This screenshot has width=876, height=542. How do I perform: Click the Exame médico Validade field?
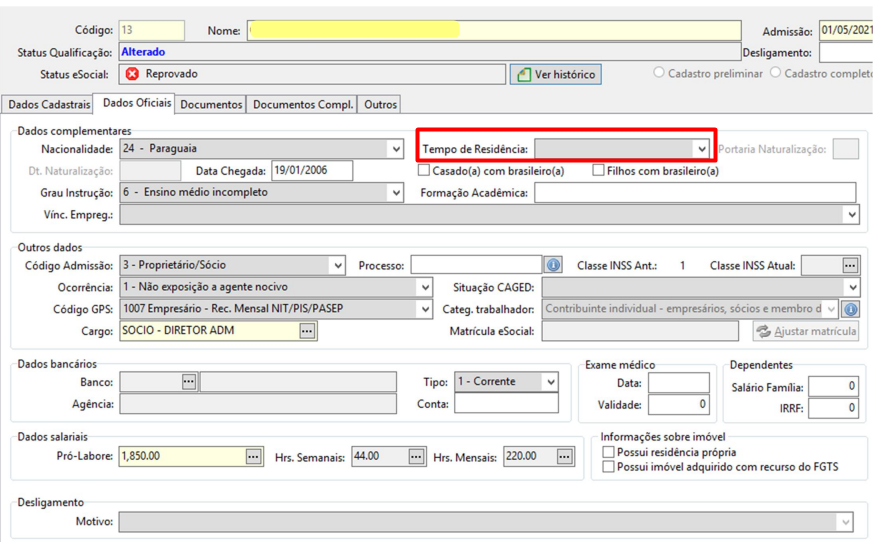[679, 405]
